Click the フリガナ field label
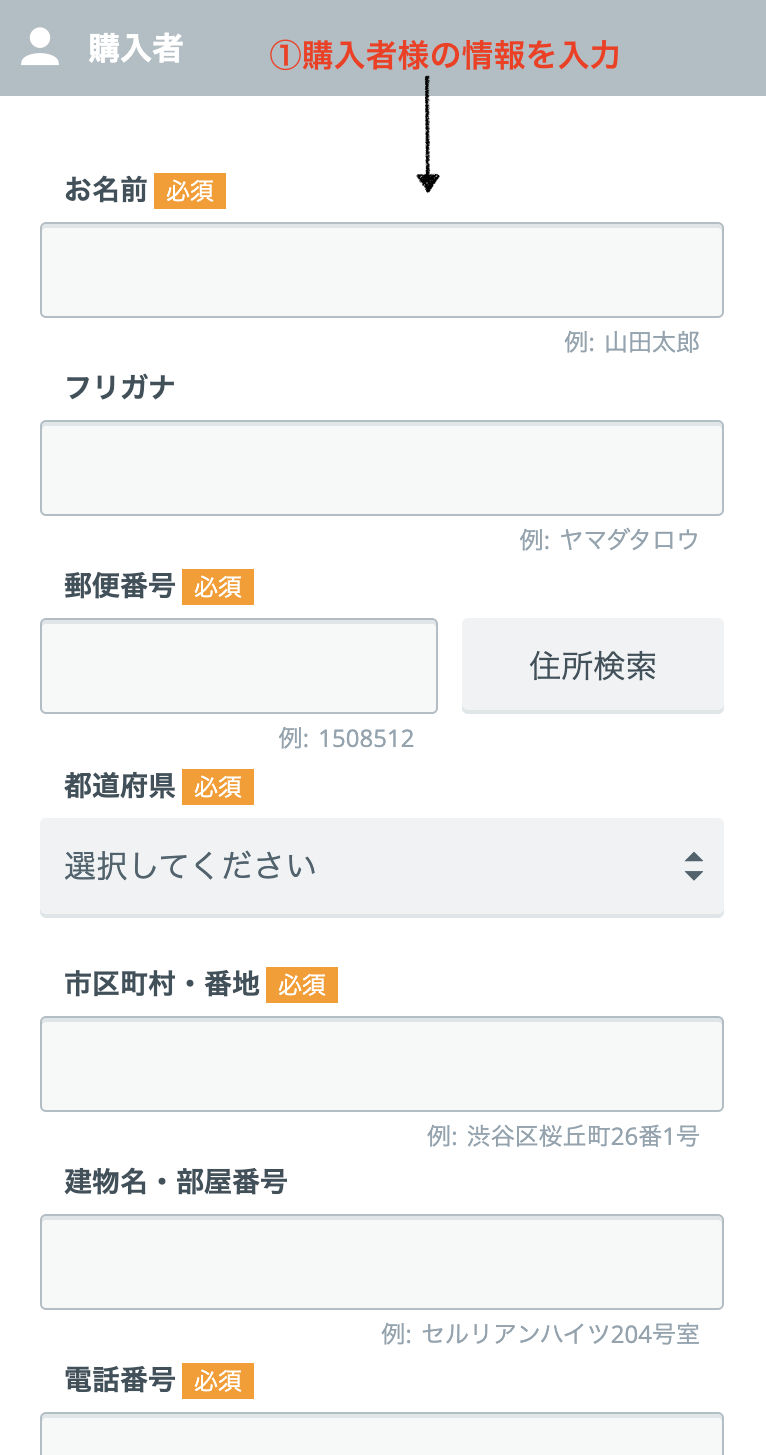This screenshot has width=766, height=1455. tap(120, 387)
